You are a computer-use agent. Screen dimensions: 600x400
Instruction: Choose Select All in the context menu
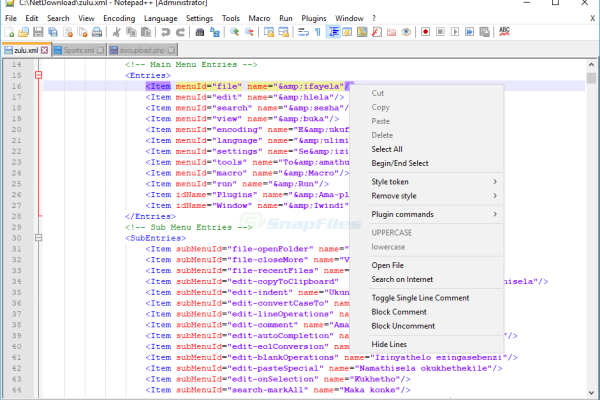pos(387,148)
